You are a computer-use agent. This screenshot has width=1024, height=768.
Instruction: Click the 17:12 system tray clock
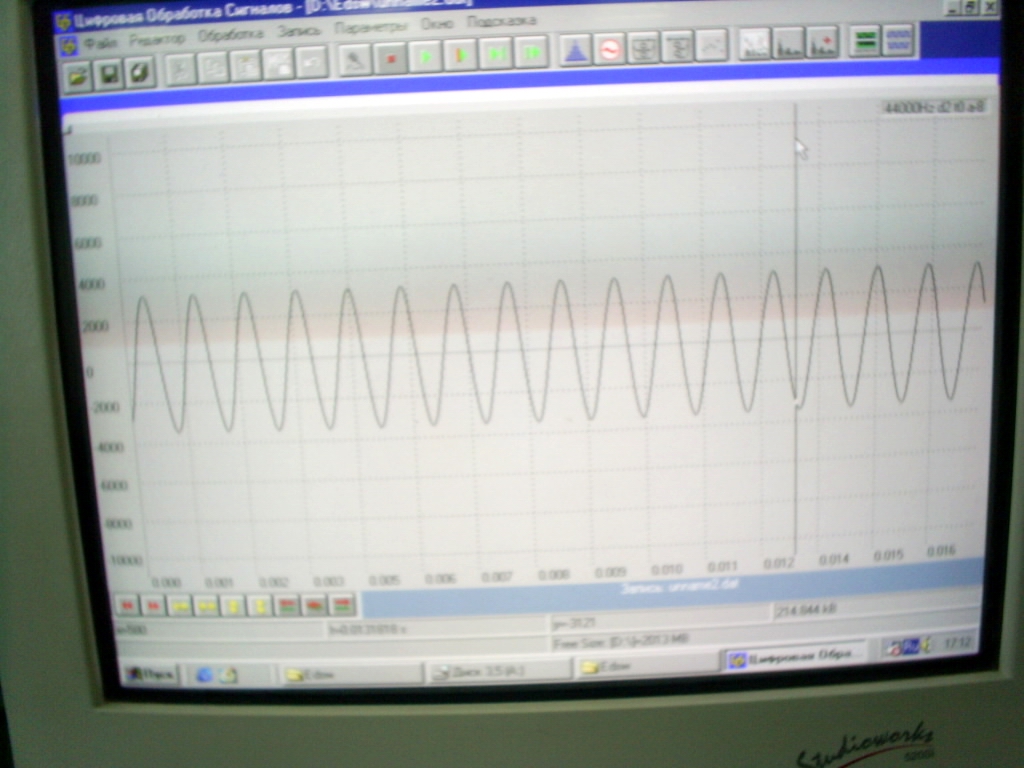(x=957, y=643)
